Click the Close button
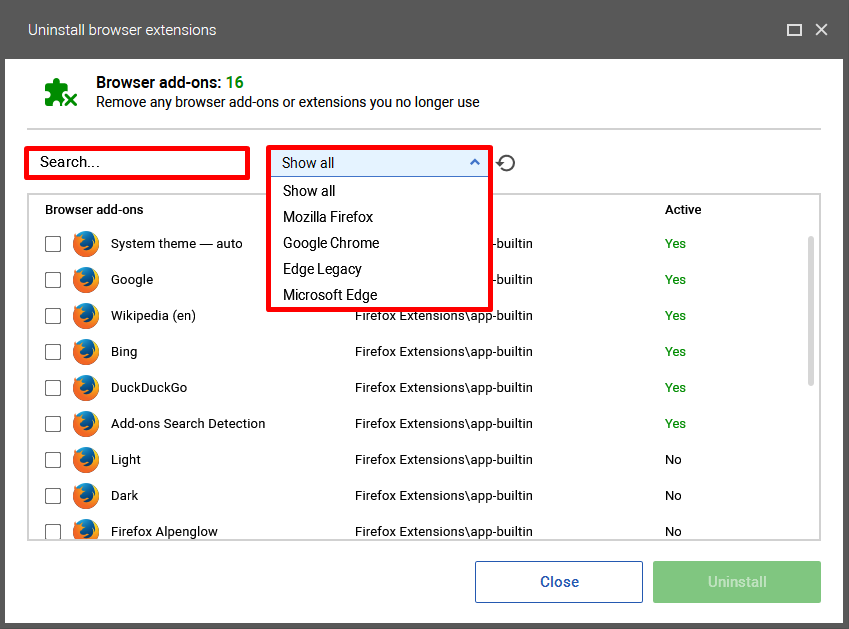Viewport: 849px width, 629px height. (559, 582)
